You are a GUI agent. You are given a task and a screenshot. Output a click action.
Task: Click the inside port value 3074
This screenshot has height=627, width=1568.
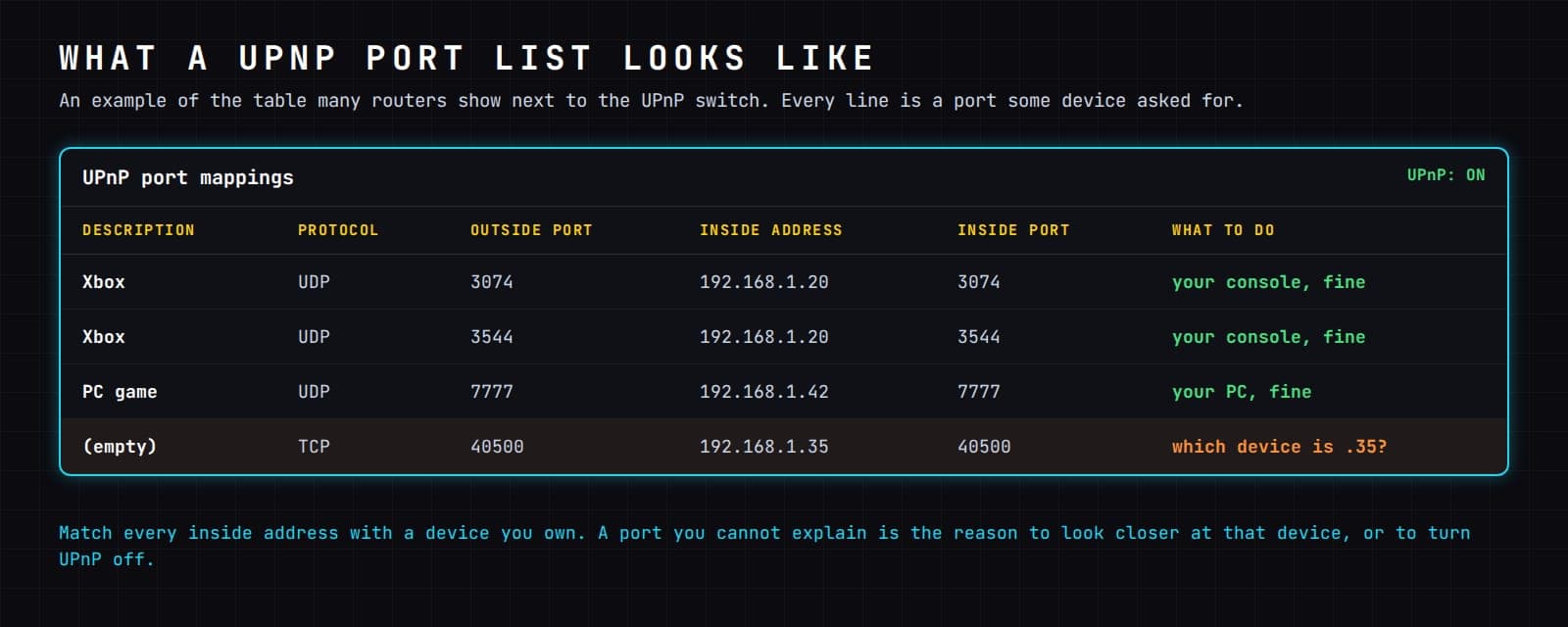979,282
